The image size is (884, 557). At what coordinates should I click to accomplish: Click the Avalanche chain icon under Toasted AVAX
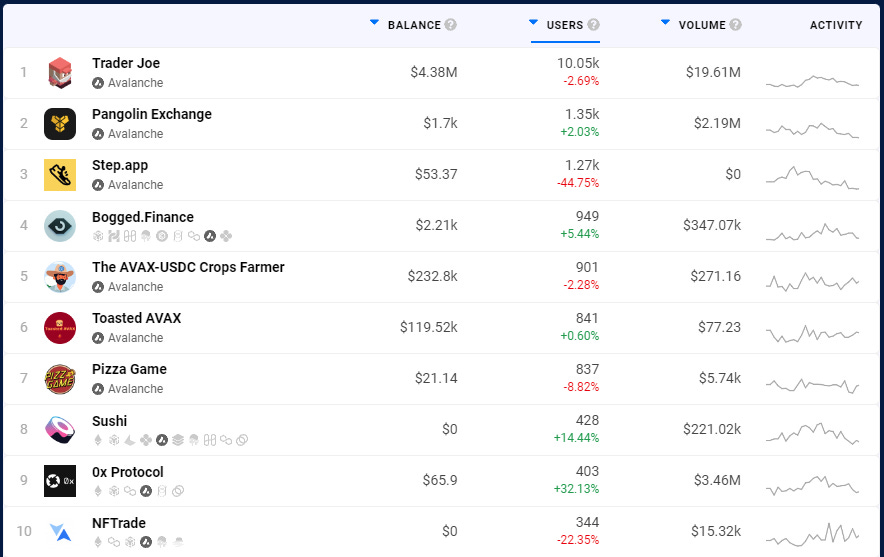tap(98, 338)
